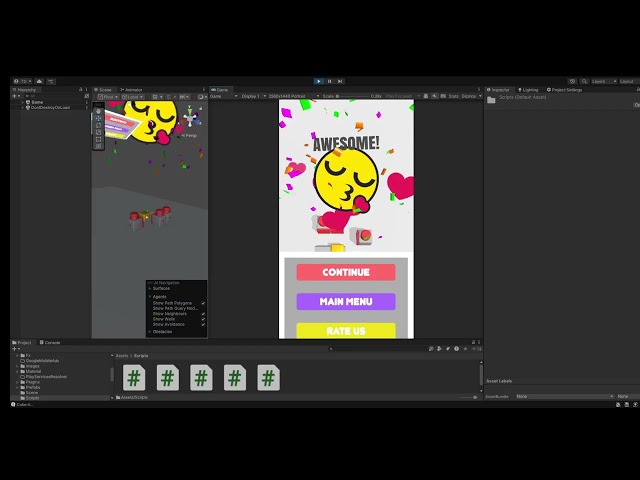The height and width of the screenshot is (480, 640).
Task: Open the Local dropdown in Scene toolbar
Action: (133, 97)
